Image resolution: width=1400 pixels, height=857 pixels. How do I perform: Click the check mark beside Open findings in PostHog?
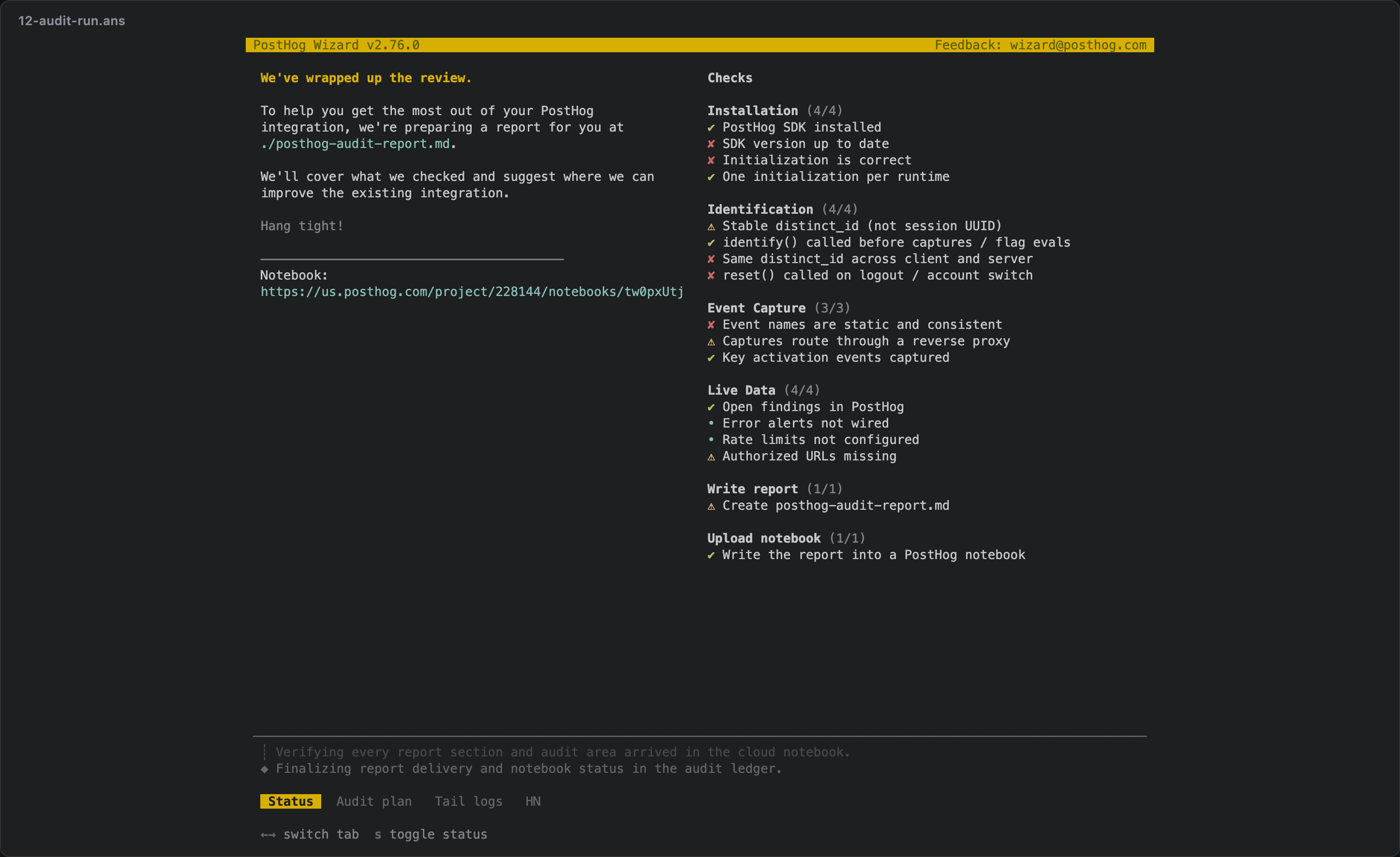[x=711, y=408]
